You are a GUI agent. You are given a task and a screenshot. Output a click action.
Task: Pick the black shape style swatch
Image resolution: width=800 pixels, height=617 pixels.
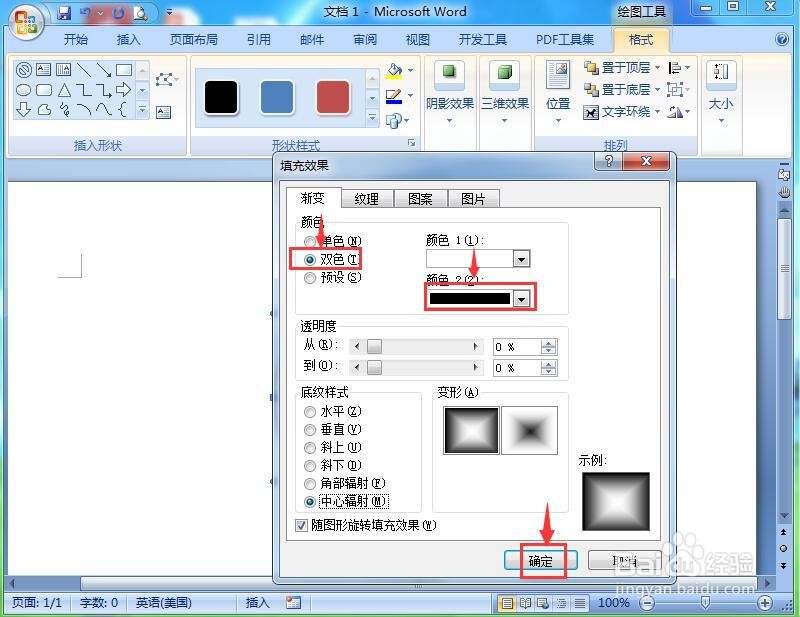tap(221, 97)
